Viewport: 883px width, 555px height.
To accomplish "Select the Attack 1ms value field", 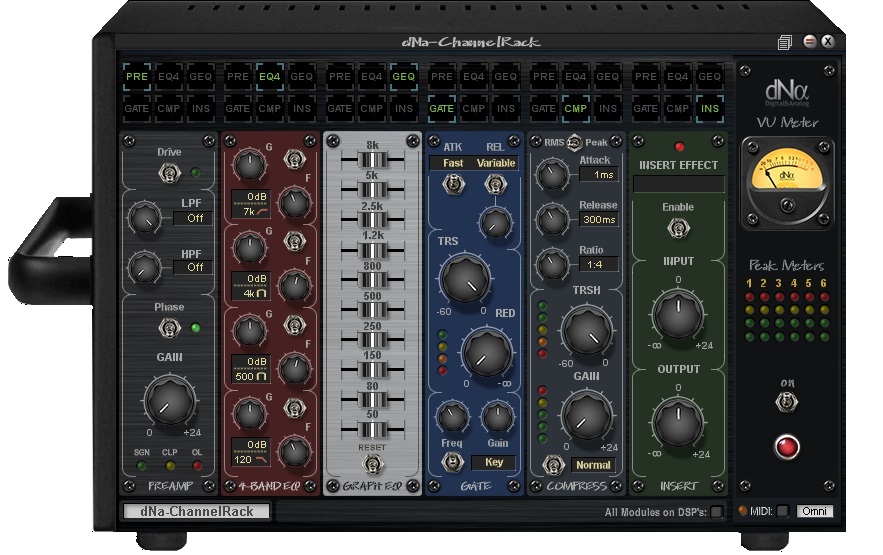I will pos(599,174).
